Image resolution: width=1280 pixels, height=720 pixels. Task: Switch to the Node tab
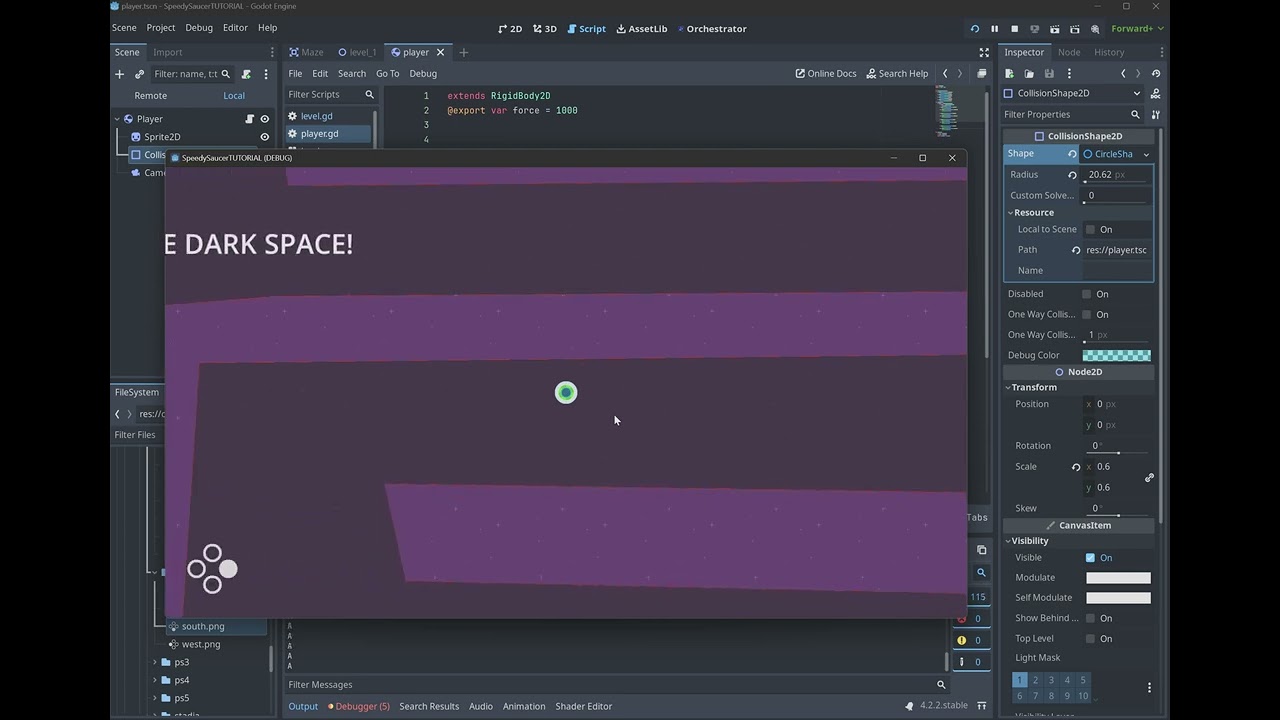pos(1069,52)
